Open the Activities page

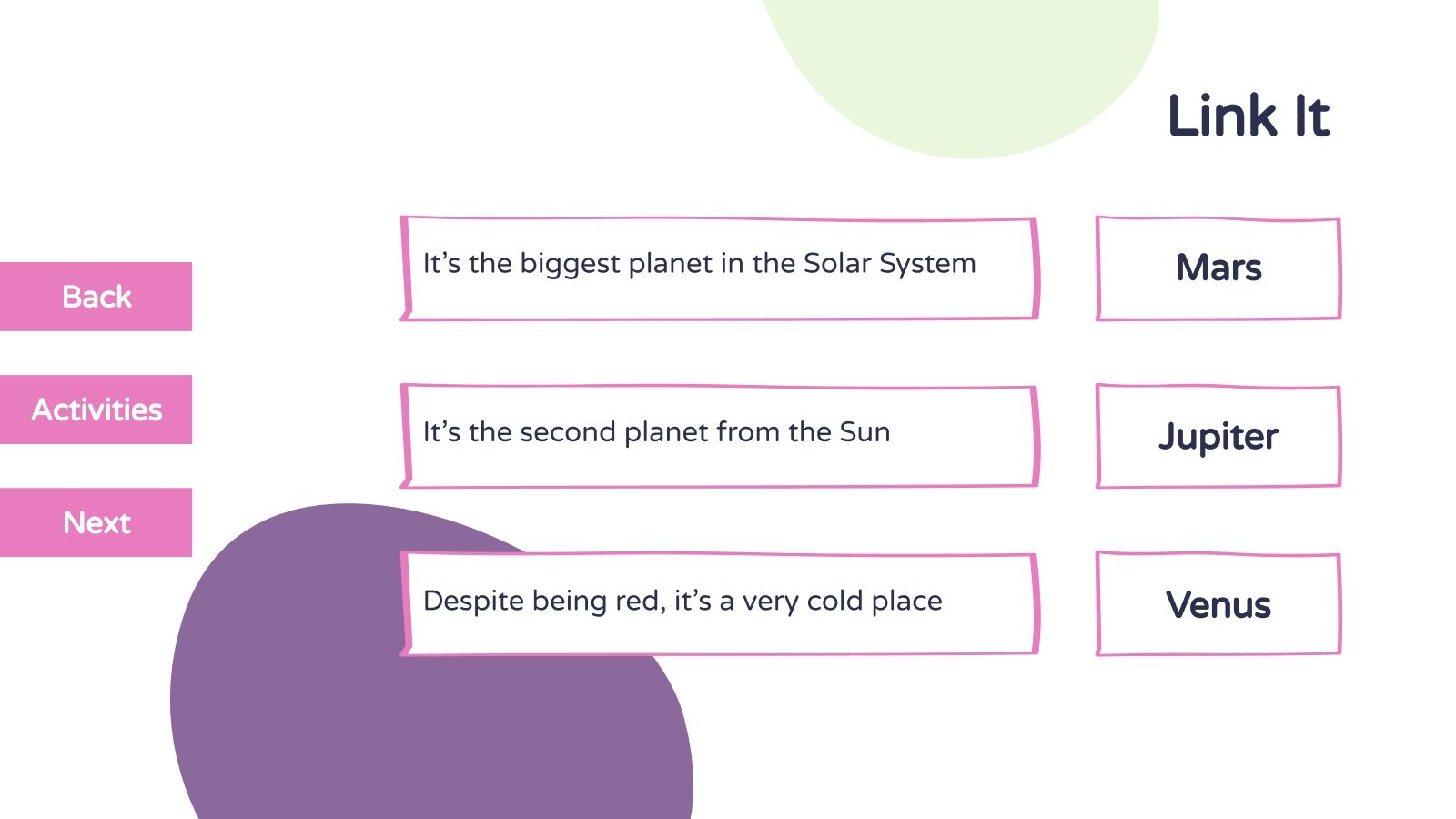pos(96,409)
